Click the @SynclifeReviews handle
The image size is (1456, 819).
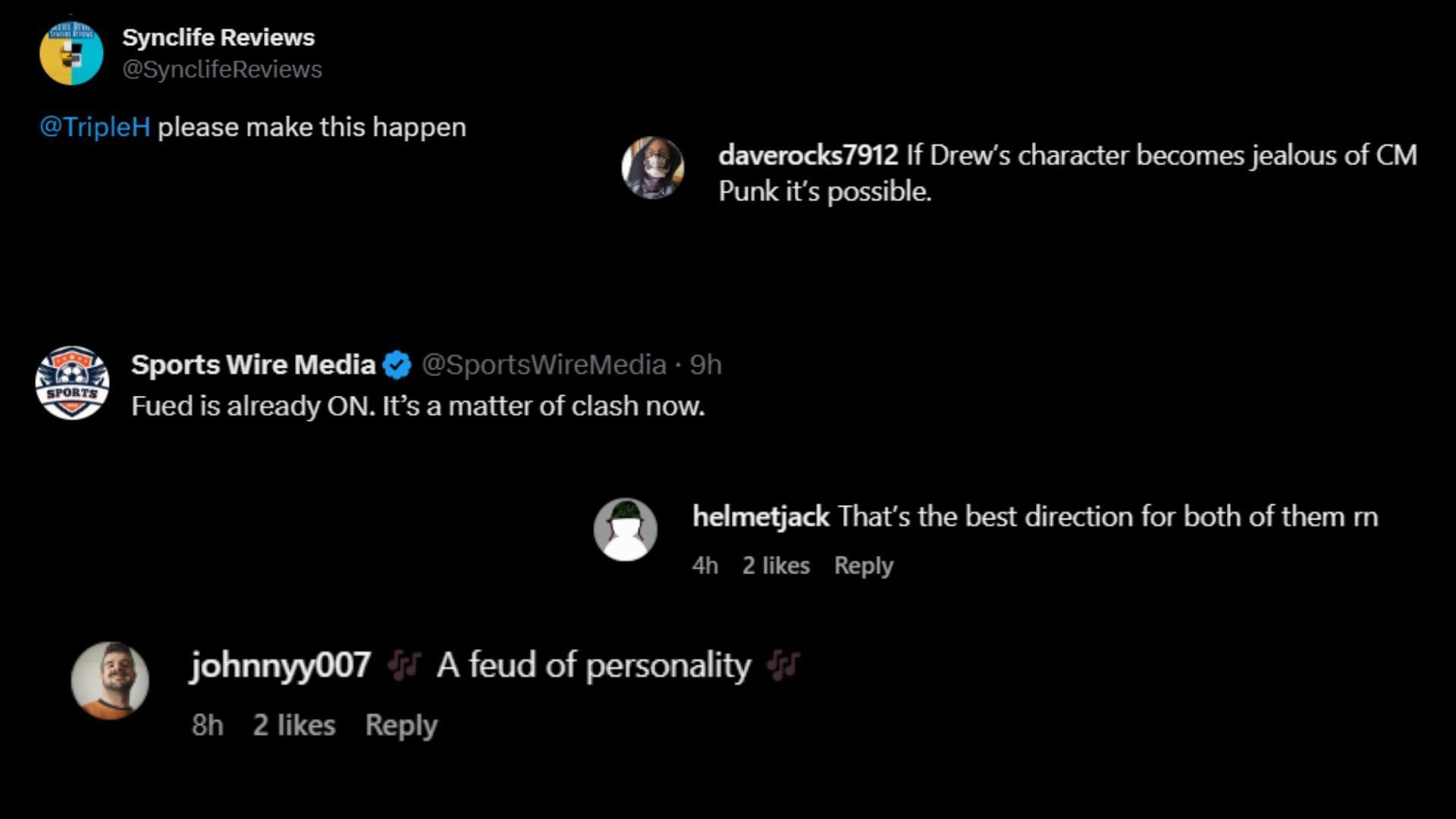222,70
